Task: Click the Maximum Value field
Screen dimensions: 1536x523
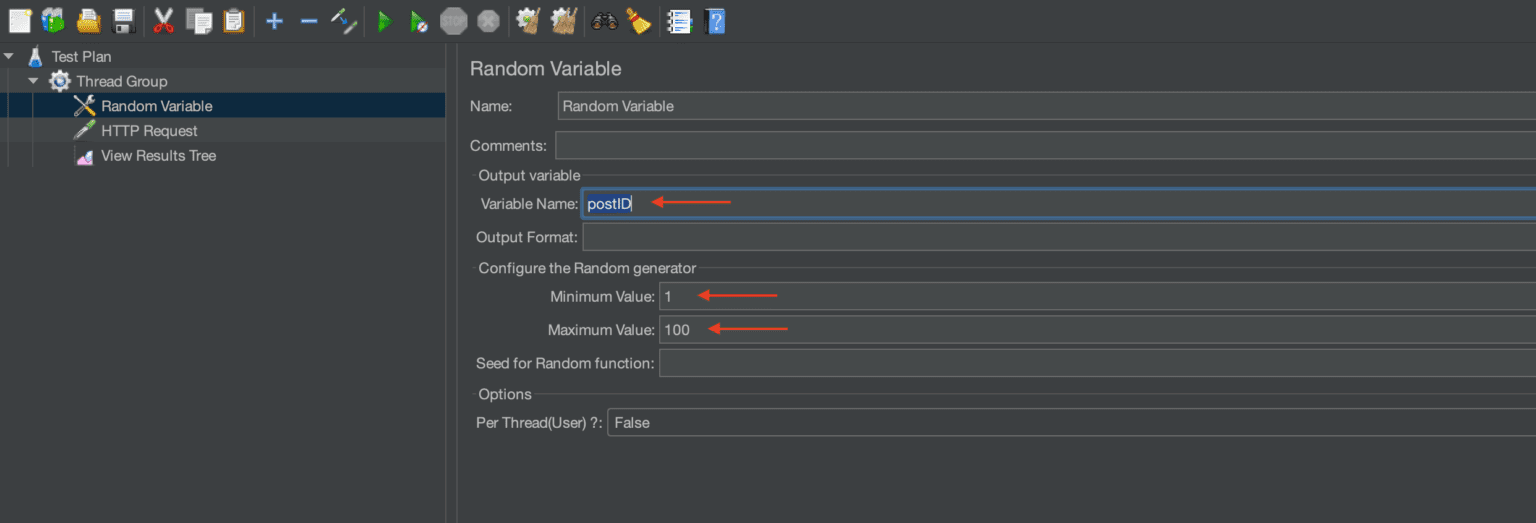Action: click(x=1097, y=330)
